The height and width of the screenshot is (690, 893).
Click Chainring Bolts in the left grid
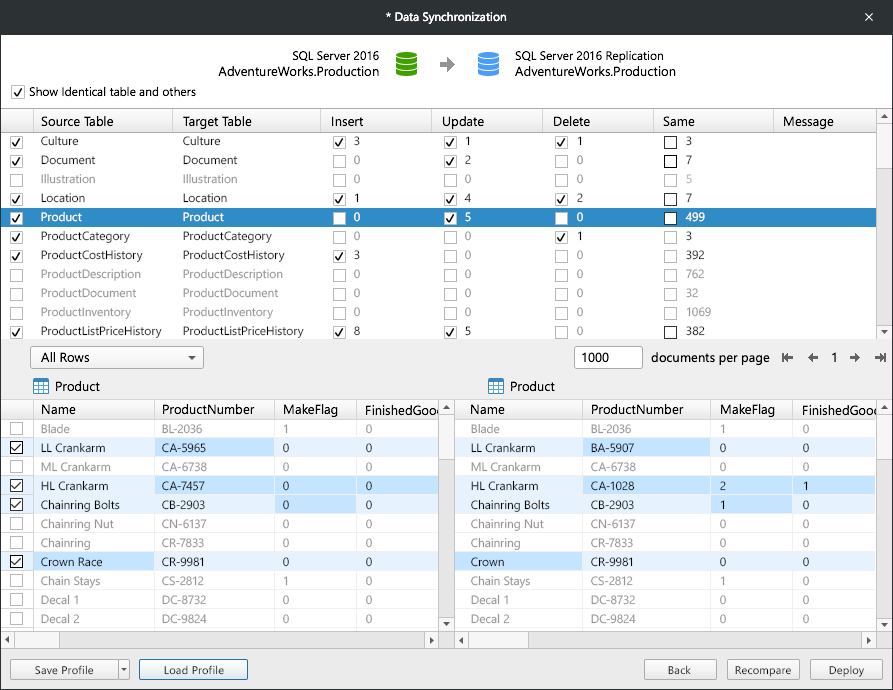tap(80, 505)
